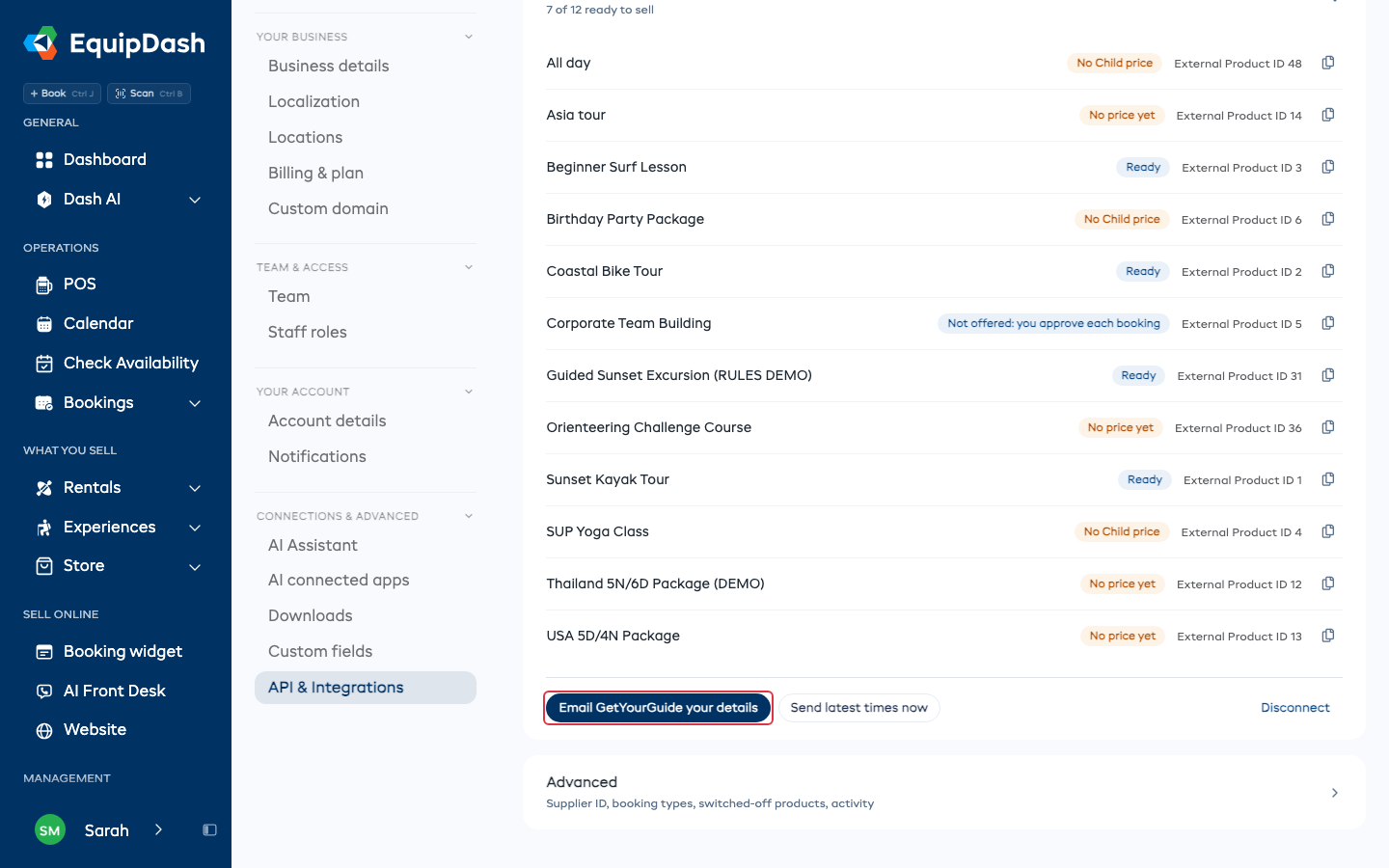Screen dimensions: 1389x868
Task: Copy product ID for Birthday Party Package
Action: 1328,219
